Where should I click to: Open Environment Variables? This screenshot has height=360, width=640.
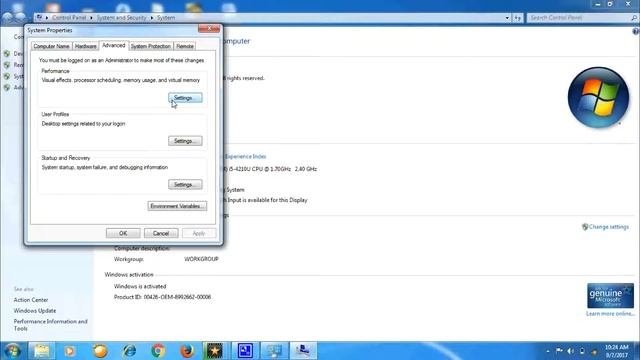click(x=177, y=206)
